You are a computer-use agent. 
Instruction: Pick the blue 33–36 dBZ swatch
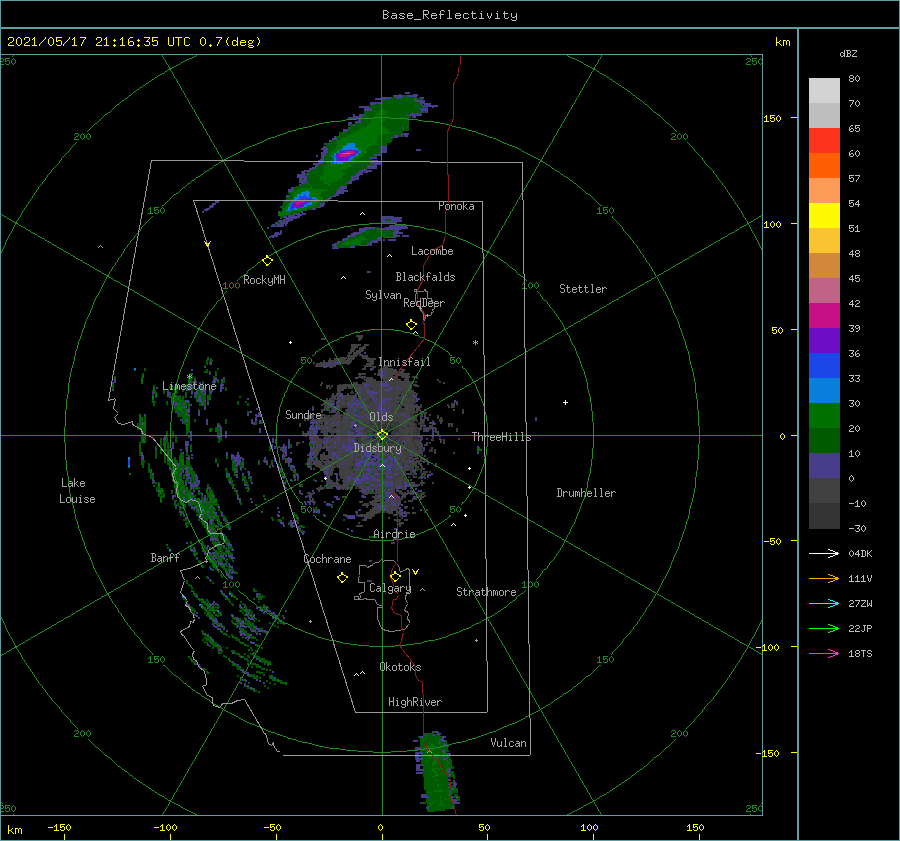click(x=824, y=366)
